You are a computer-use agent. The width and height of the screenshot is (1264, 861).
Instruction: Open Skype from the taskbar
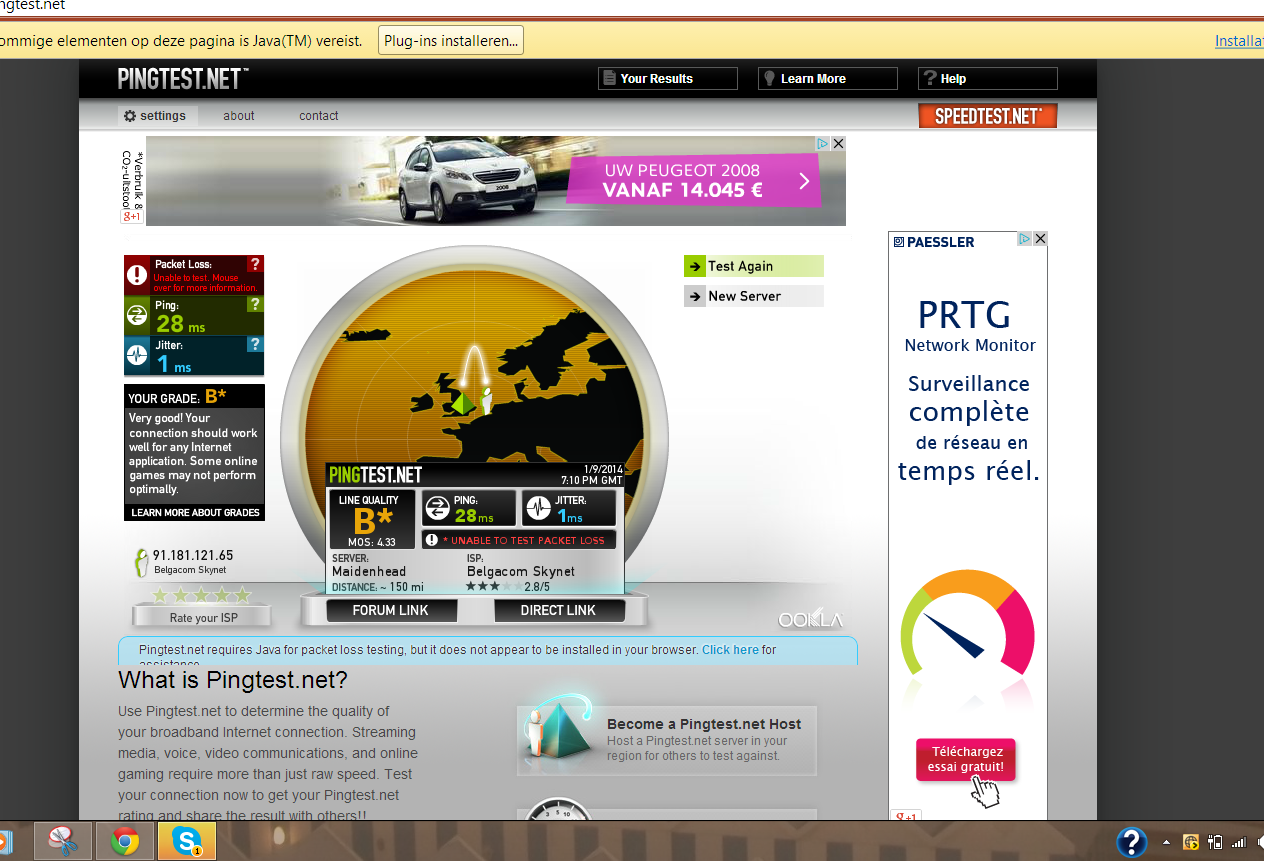pos(186,841)
